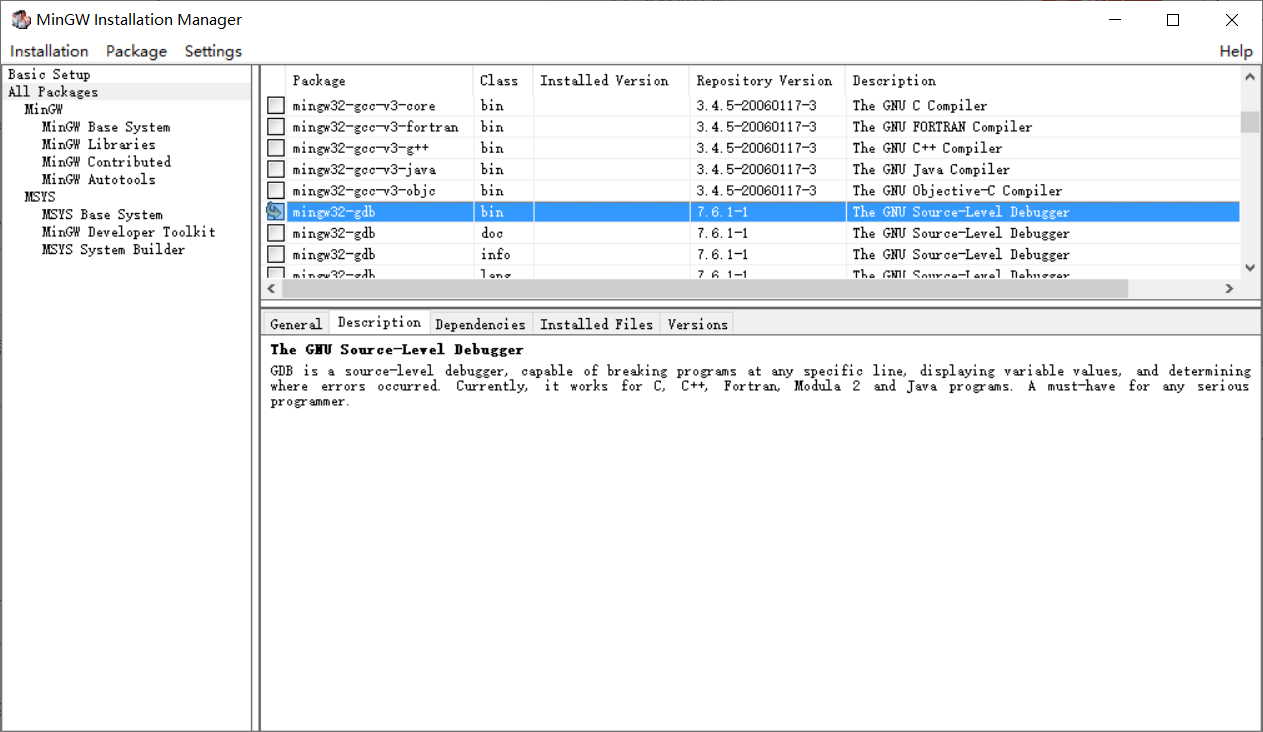The image size is (1263, 732).
Task: Click 'The GNU C Compiler' description cell
Action: coord(919,106)
